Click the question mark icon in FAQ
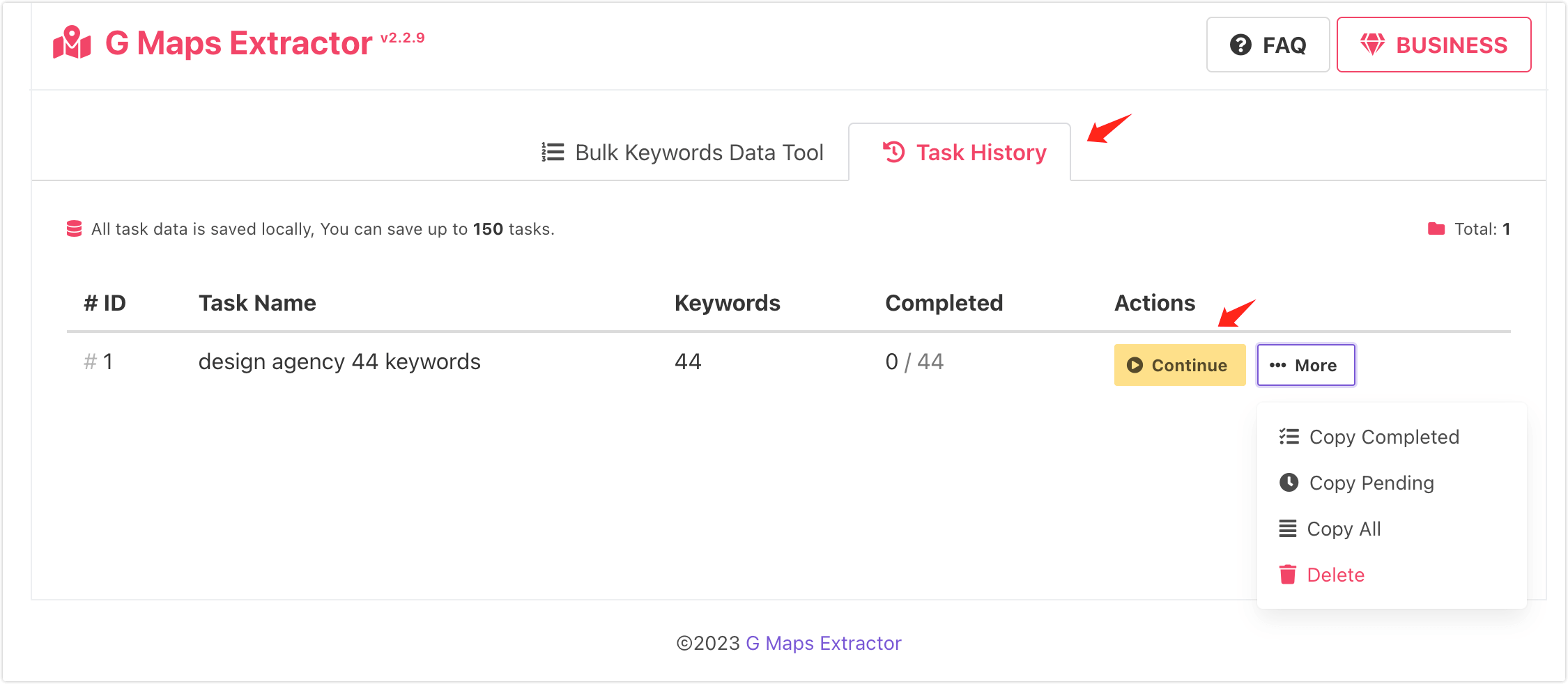 [1240, 45]
